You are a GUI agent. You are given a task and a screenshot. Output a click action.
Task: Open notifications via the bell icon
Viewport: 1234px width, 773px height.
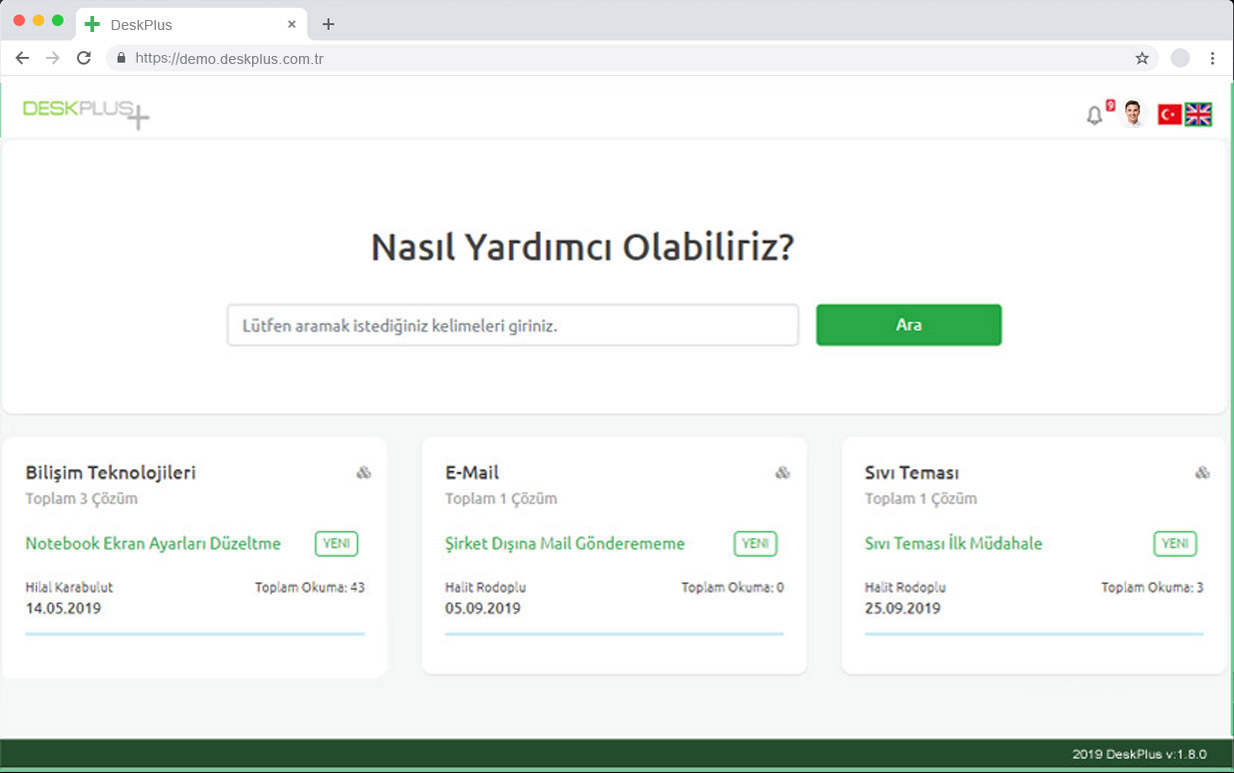tap(1094, 114)
